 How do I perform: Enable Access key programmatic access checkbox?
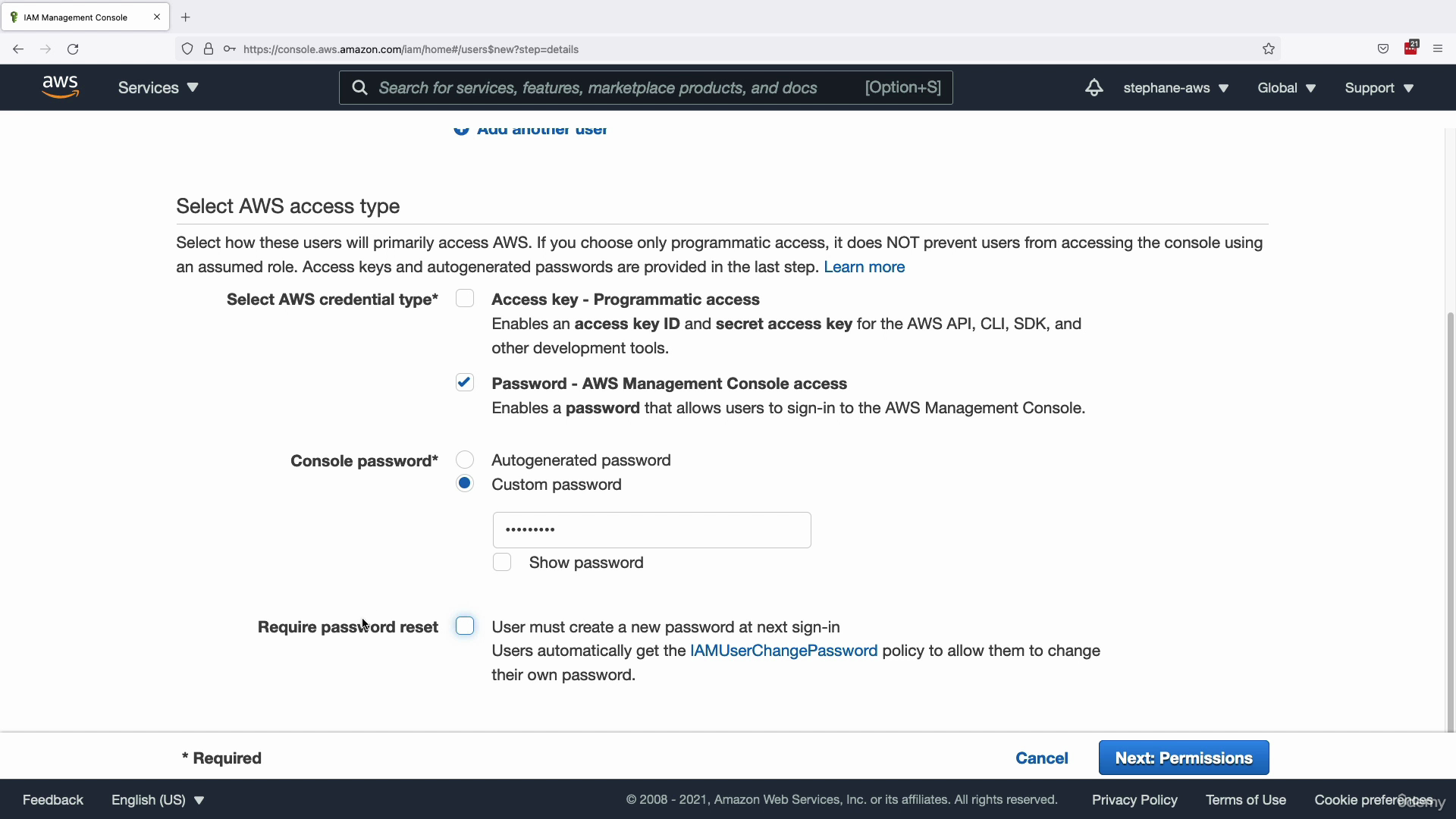[x=465, y=299]
